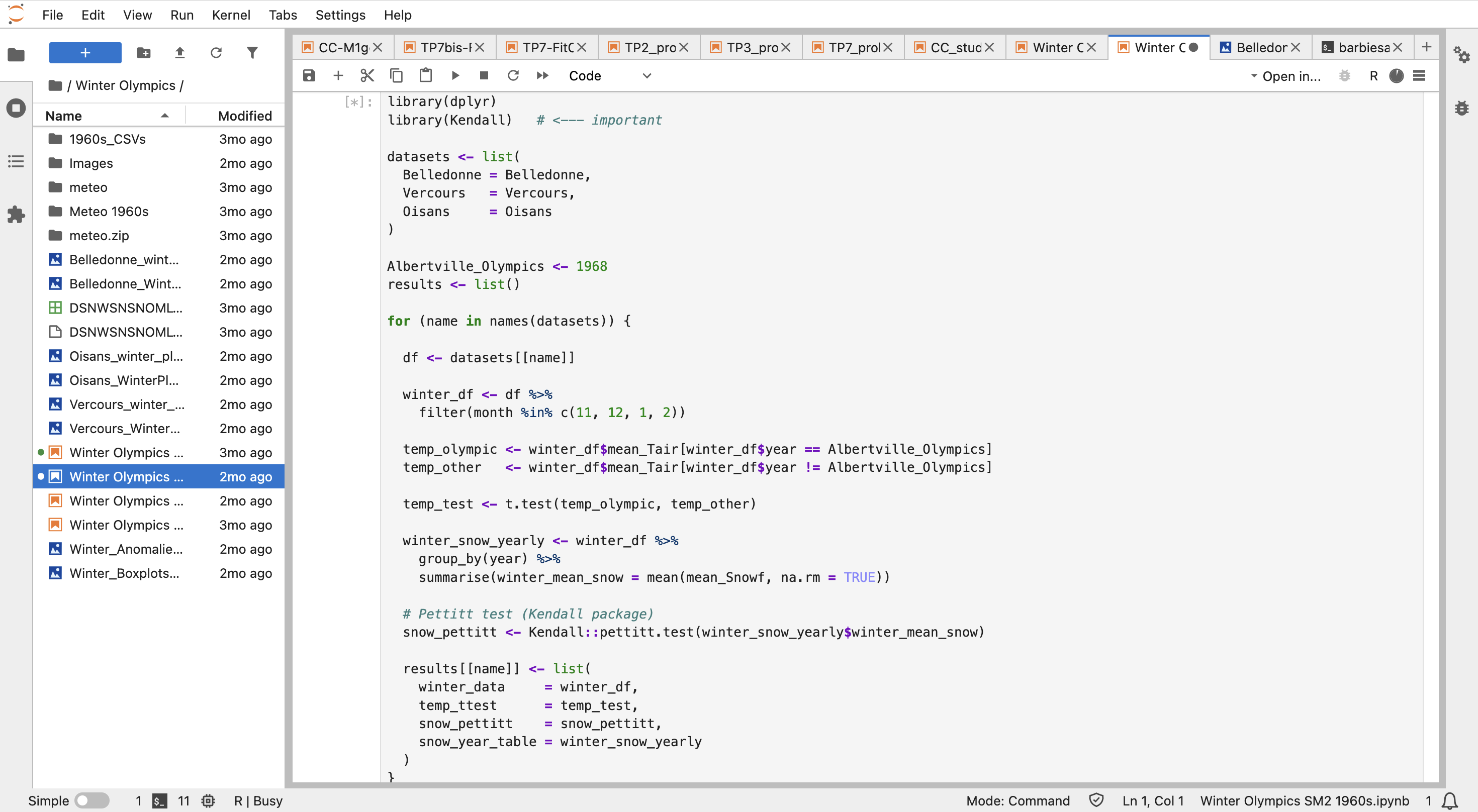
Task: Save the notebook with the disk icon
Action: pos(309,76)
